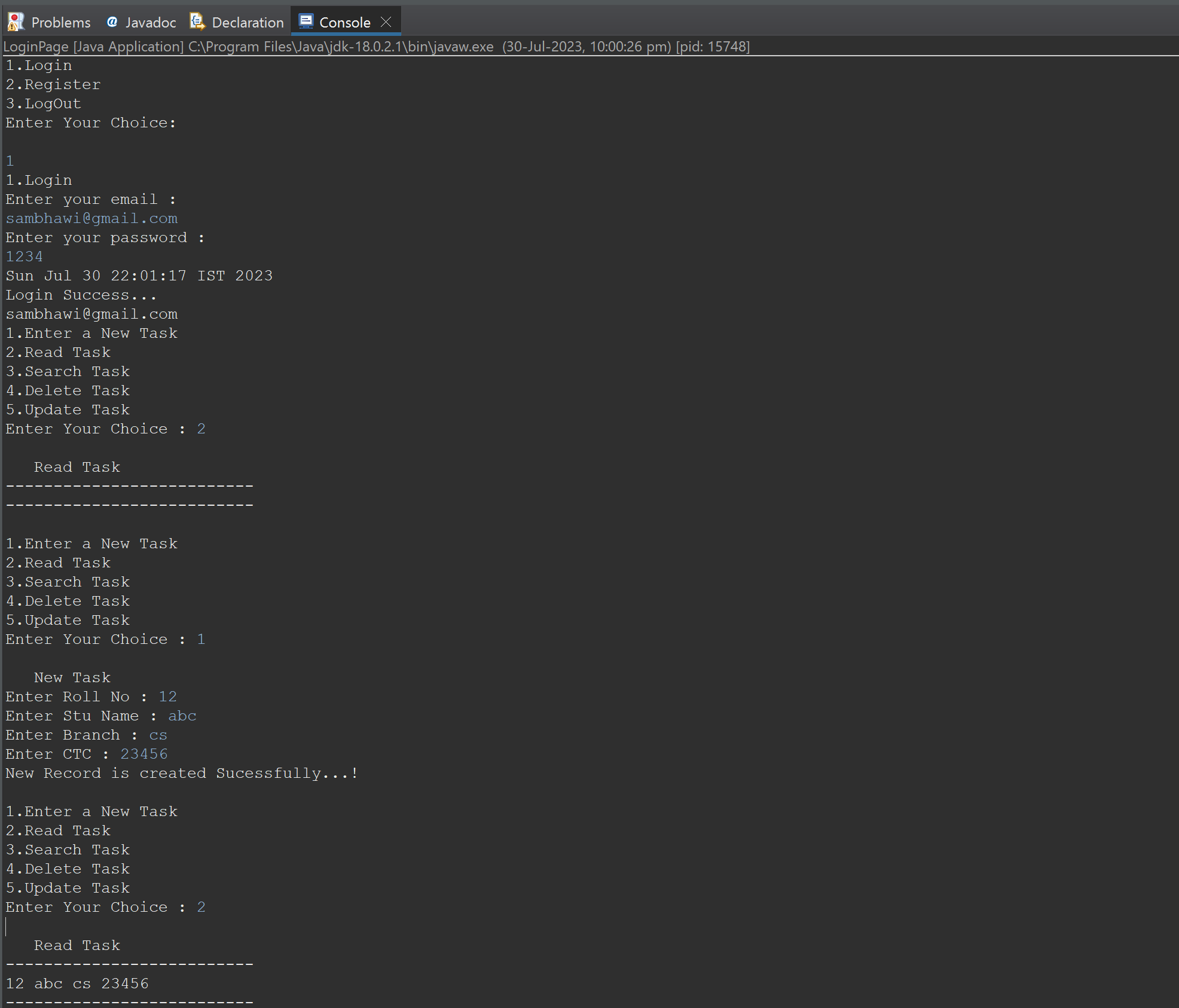Click 'New Record is created Sucessfully...!' line

click(x=182, y=773)
